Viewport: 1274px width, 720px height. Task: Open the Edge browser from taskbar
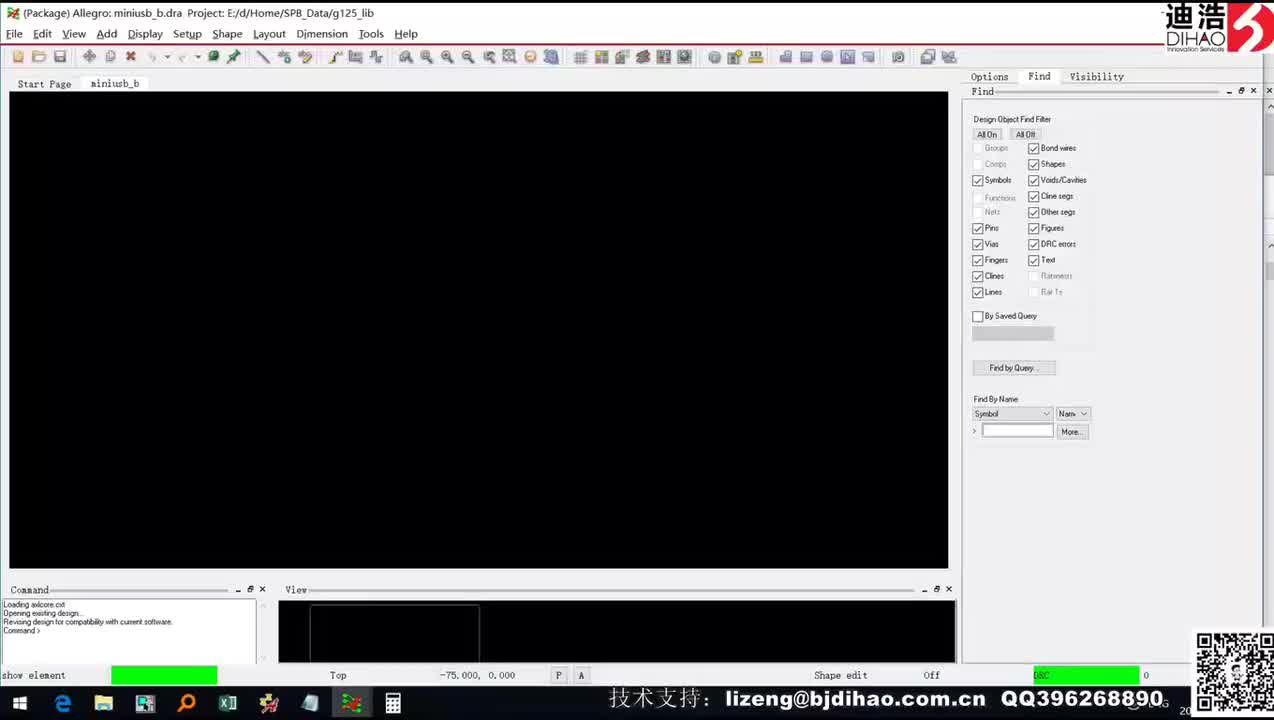pyautogui.click(x=63, y=703)
